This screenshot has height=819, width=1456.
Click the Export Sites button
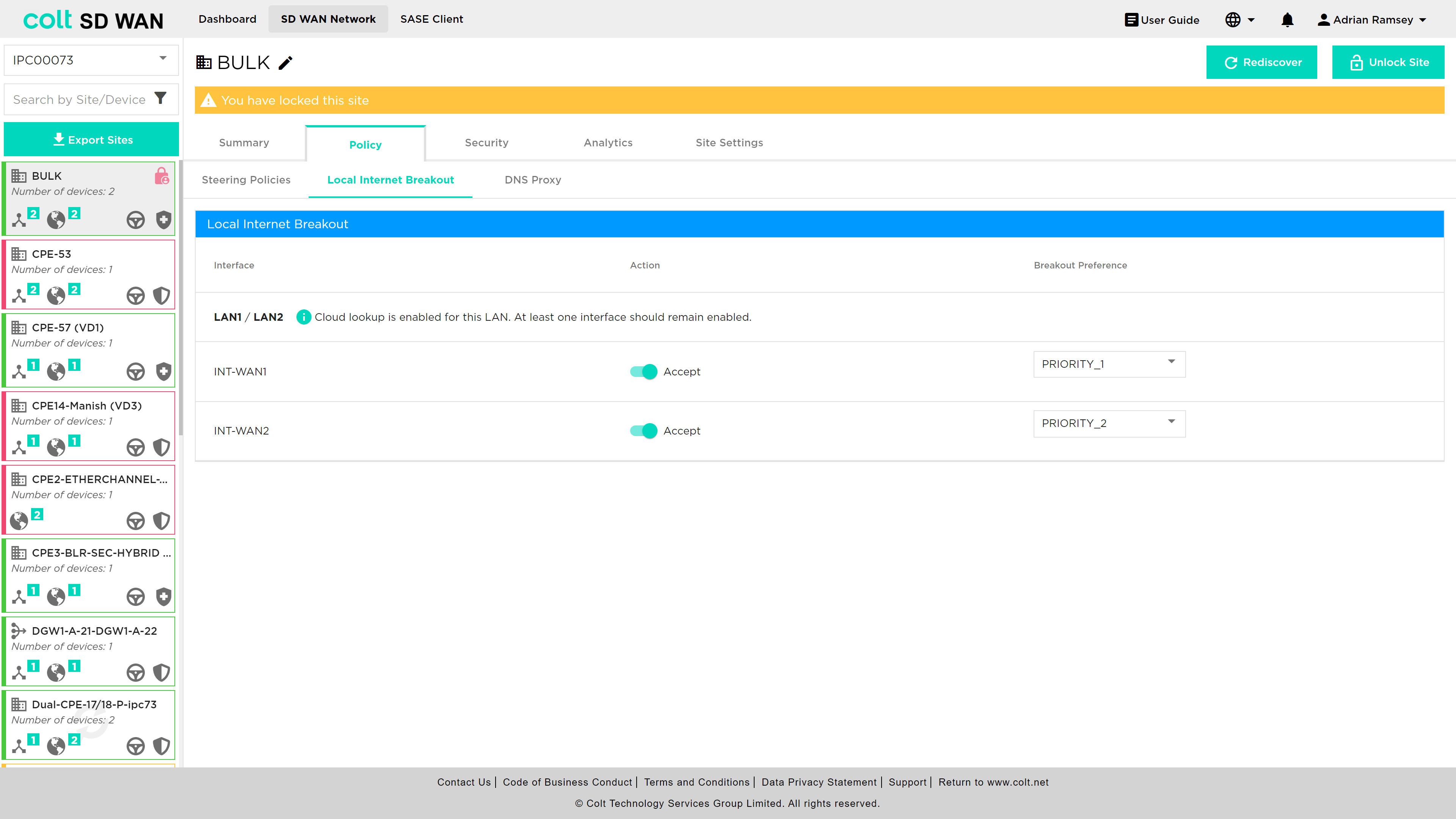click(91, 139)
